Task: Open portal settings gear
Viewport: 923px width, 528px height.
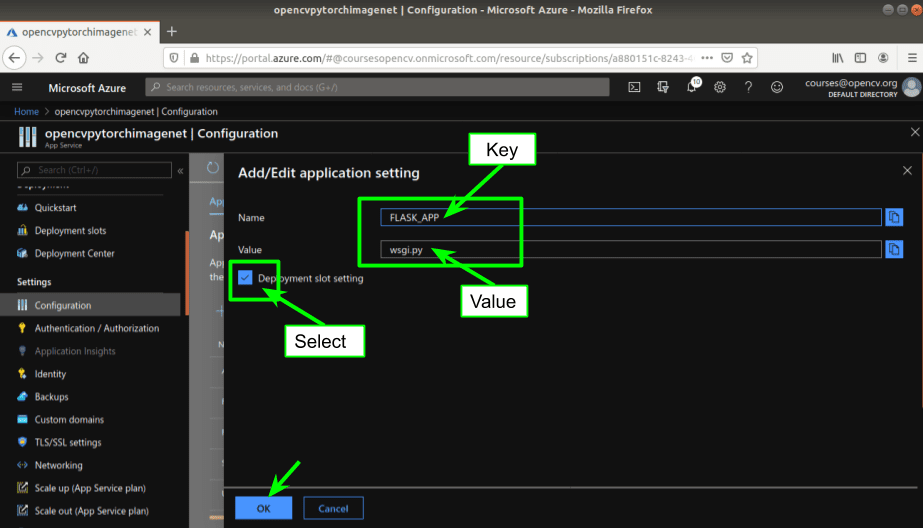Action: tap(720, 87)
